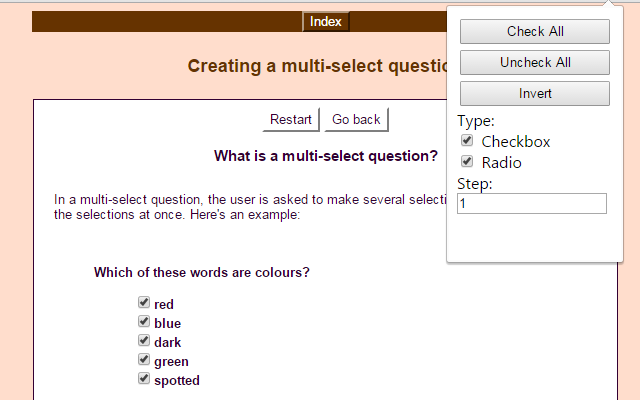This screenshot has height=400, width=640.
Task: Toggle the Radio type option box
Action: [x=467, y=161]
